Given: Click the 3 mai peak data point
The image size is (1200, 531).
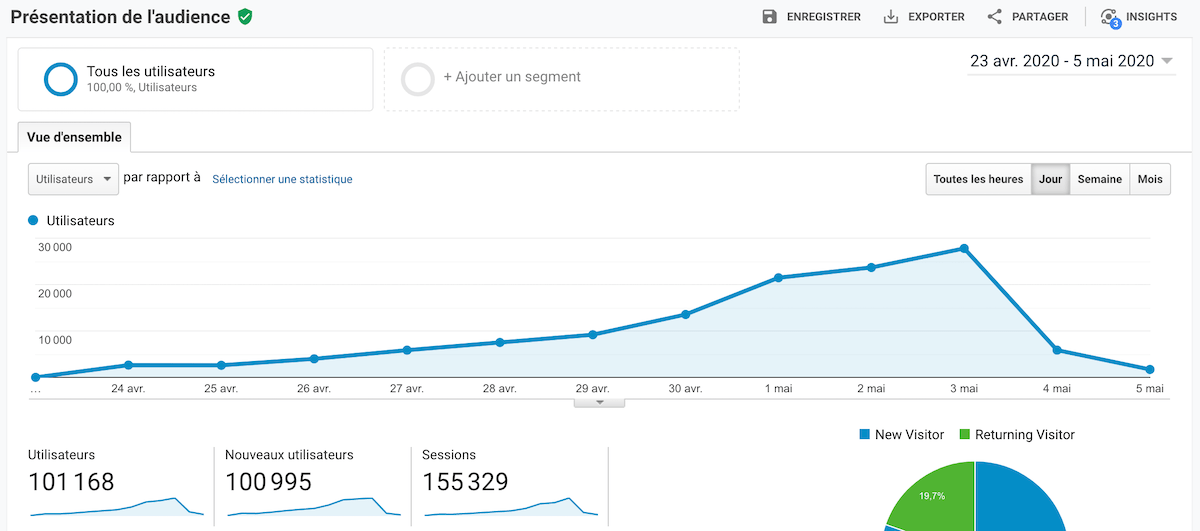Looking at the screenshot, I should [x=964, y=248].
